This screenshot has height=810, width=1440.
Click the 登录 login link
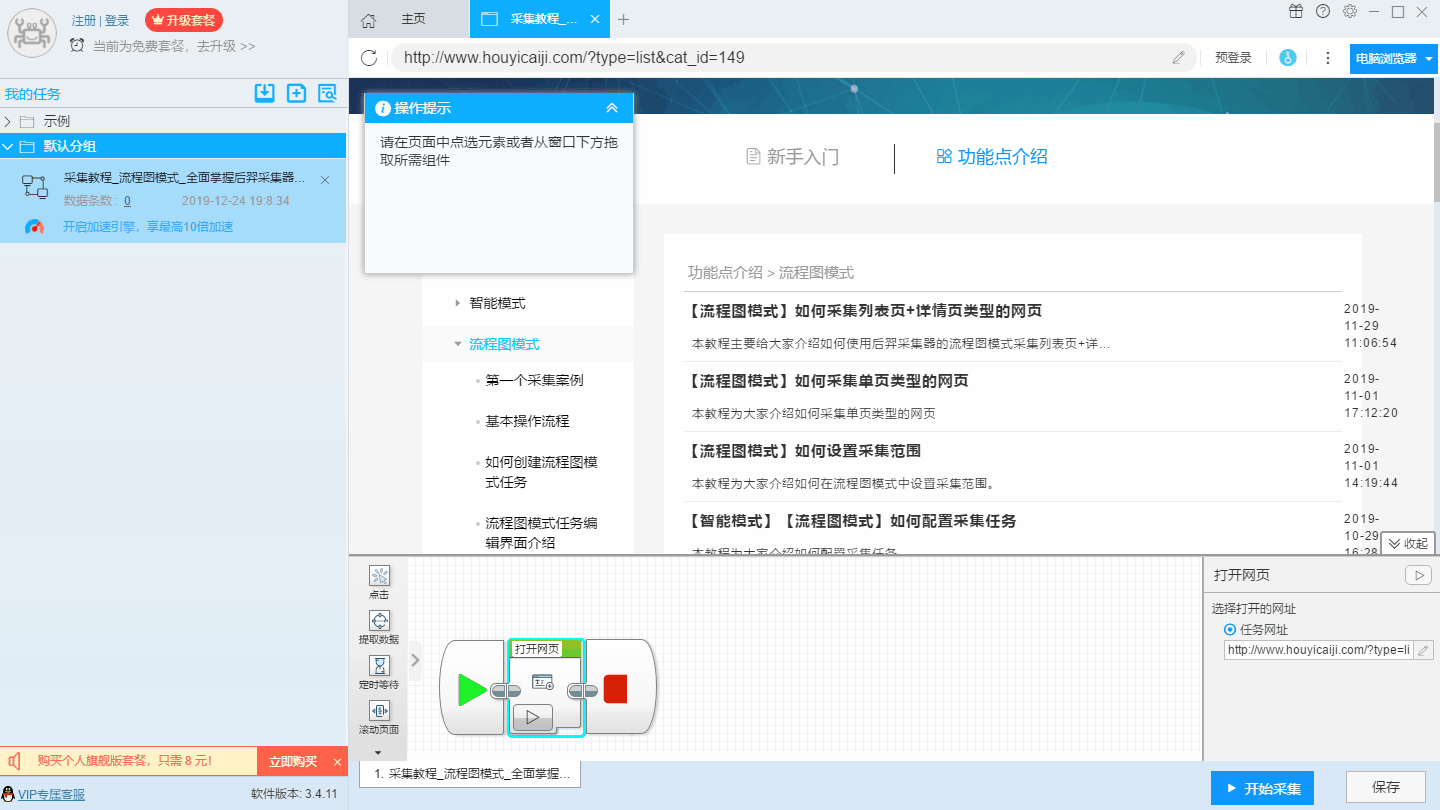click(117, 21)
